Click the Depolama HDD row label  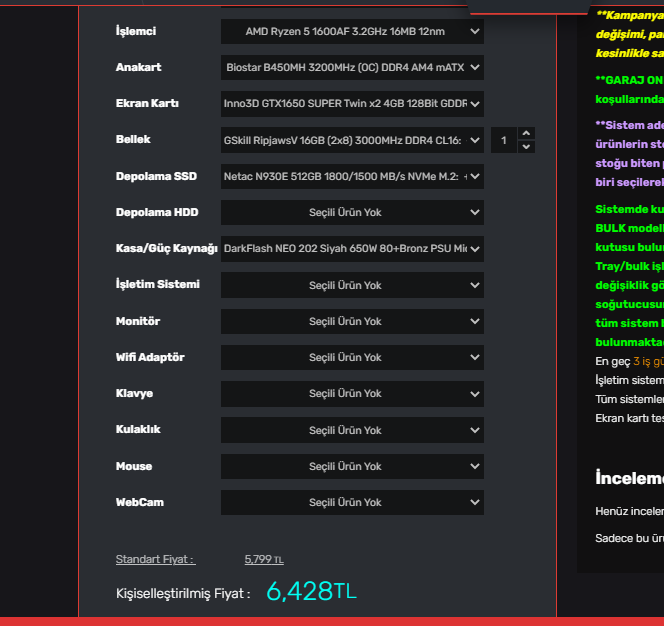[157, 212]
